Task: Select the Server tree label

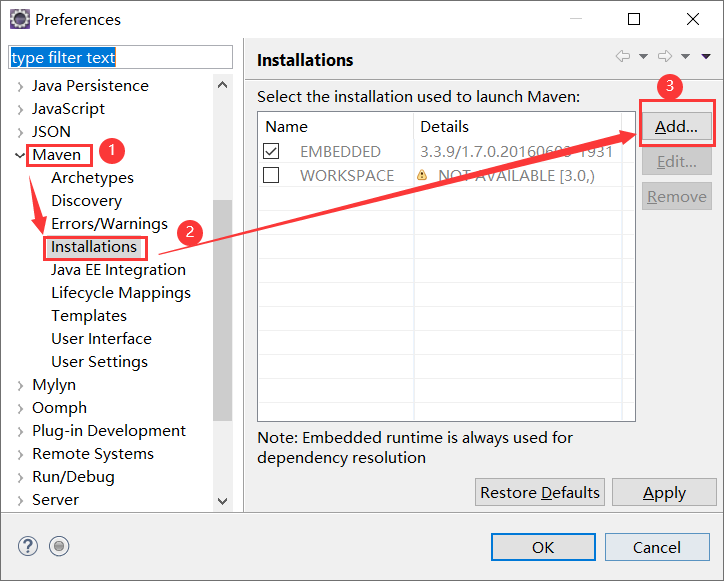Action: click(x=55, y=500)
